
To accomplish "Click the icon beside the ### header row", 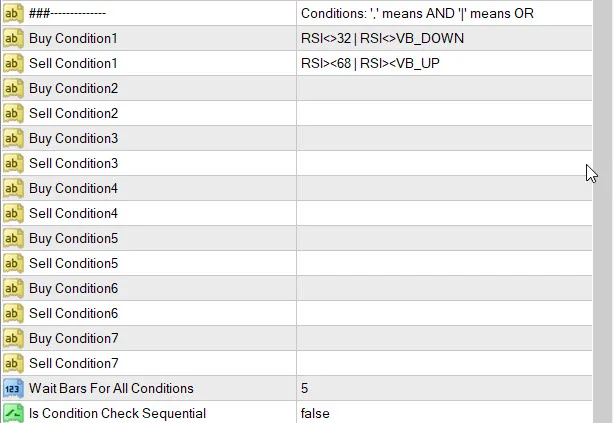I will (x=13, y=13).
